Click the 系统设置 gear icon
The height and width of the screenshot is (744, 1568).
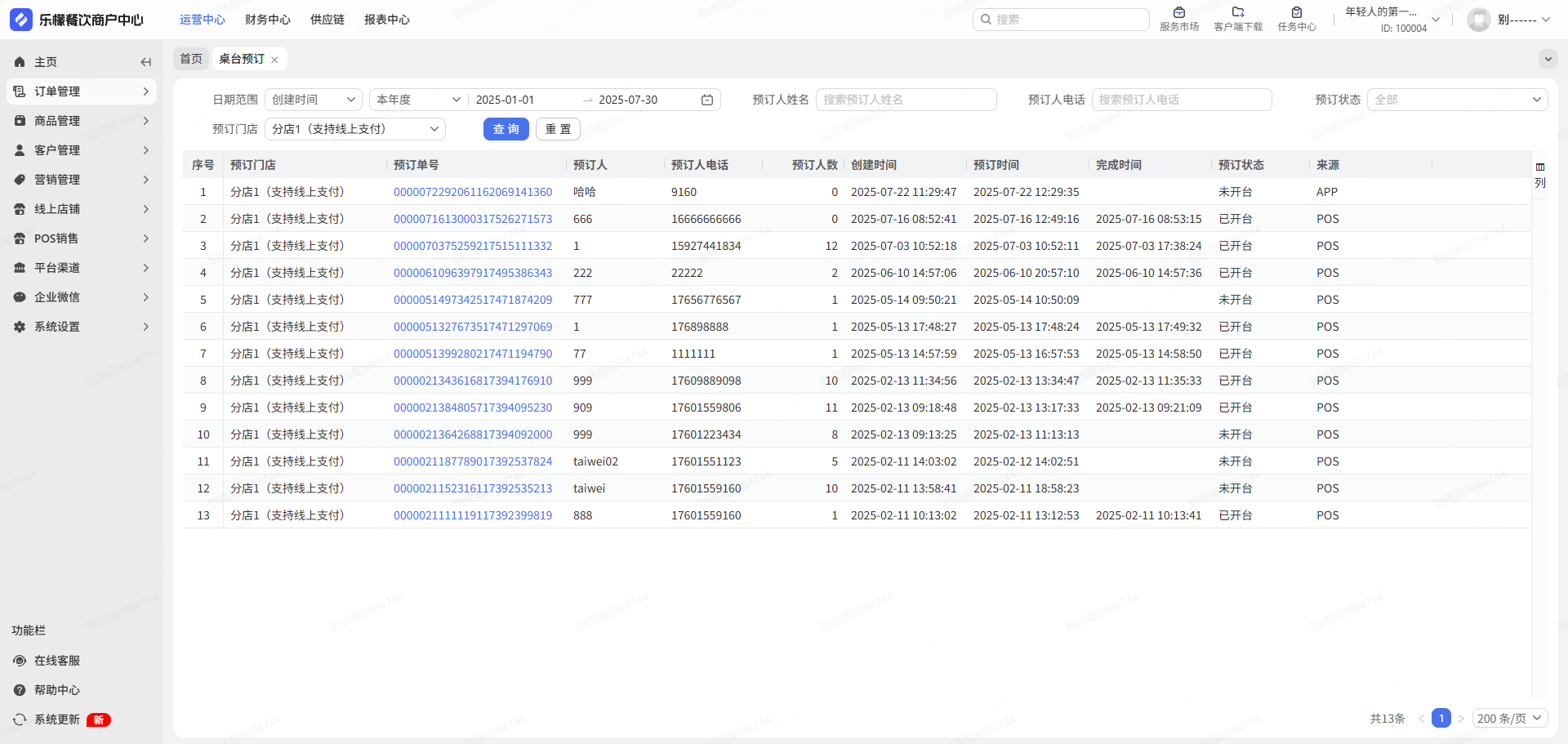coord(20,327)
